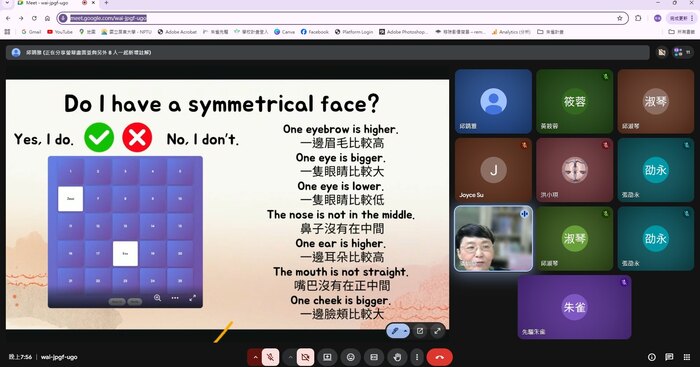Viewport: 700px width, 367px height.
Task: Open the browser home page
Action: pyautogui.click(x=47, y=18)
